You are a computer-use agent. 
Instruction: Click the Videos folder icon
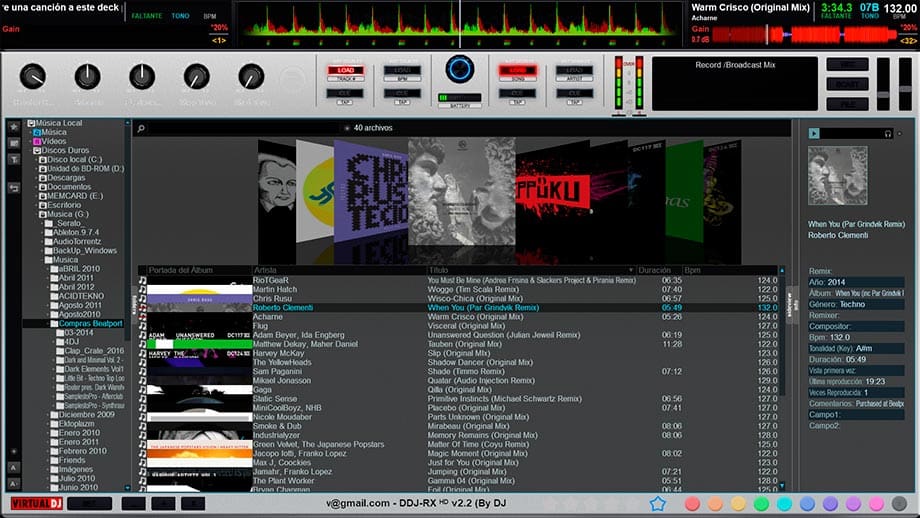(x=37, y=141)
